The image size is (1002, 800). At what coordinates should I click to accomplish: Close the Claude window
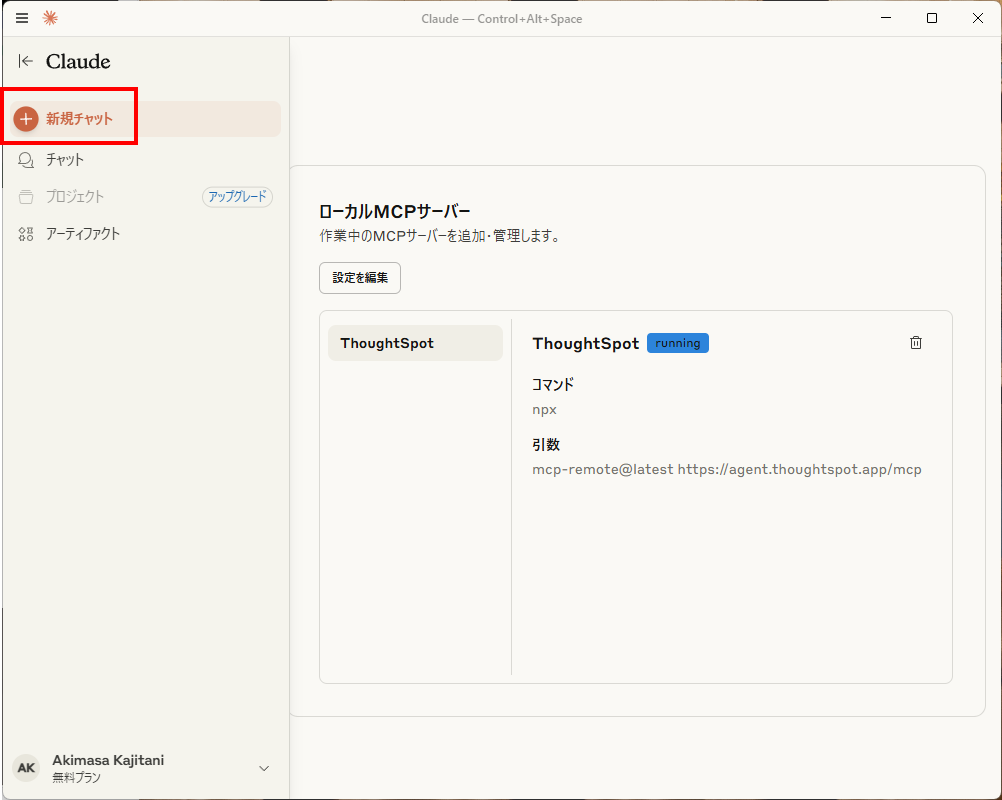tap(978, 18)
